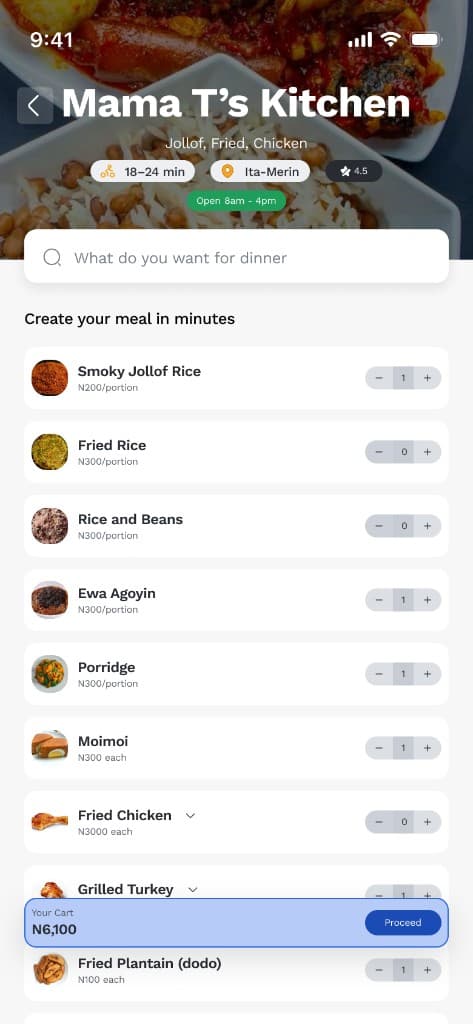Open the Porridge dish thumbnail

point(50,674)
